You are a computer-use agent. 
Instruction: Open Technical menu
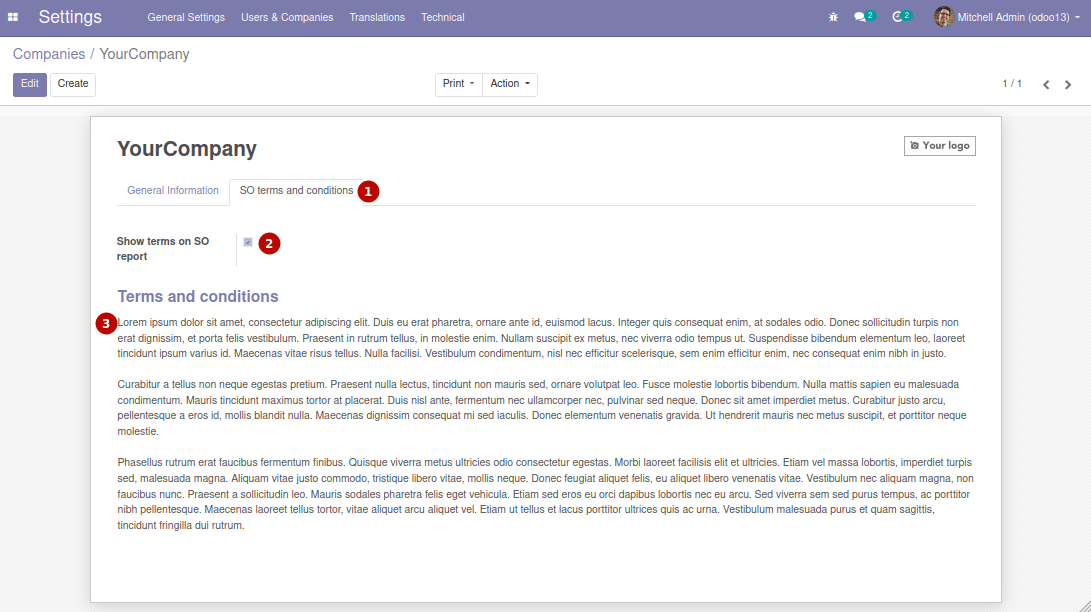pos(443,17)
